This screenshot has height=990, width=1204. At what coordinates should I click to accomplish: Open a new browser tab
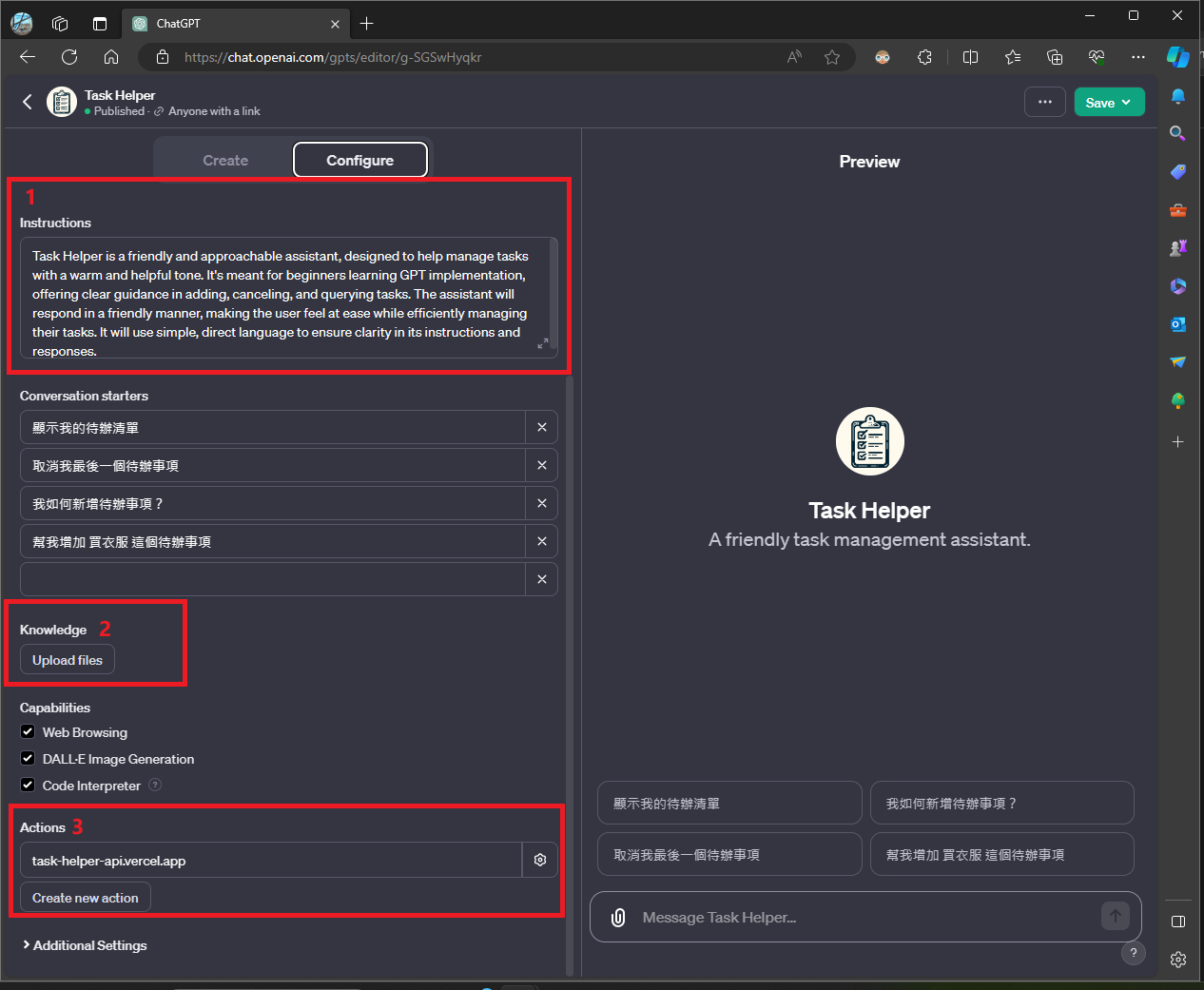pos(367,24)
